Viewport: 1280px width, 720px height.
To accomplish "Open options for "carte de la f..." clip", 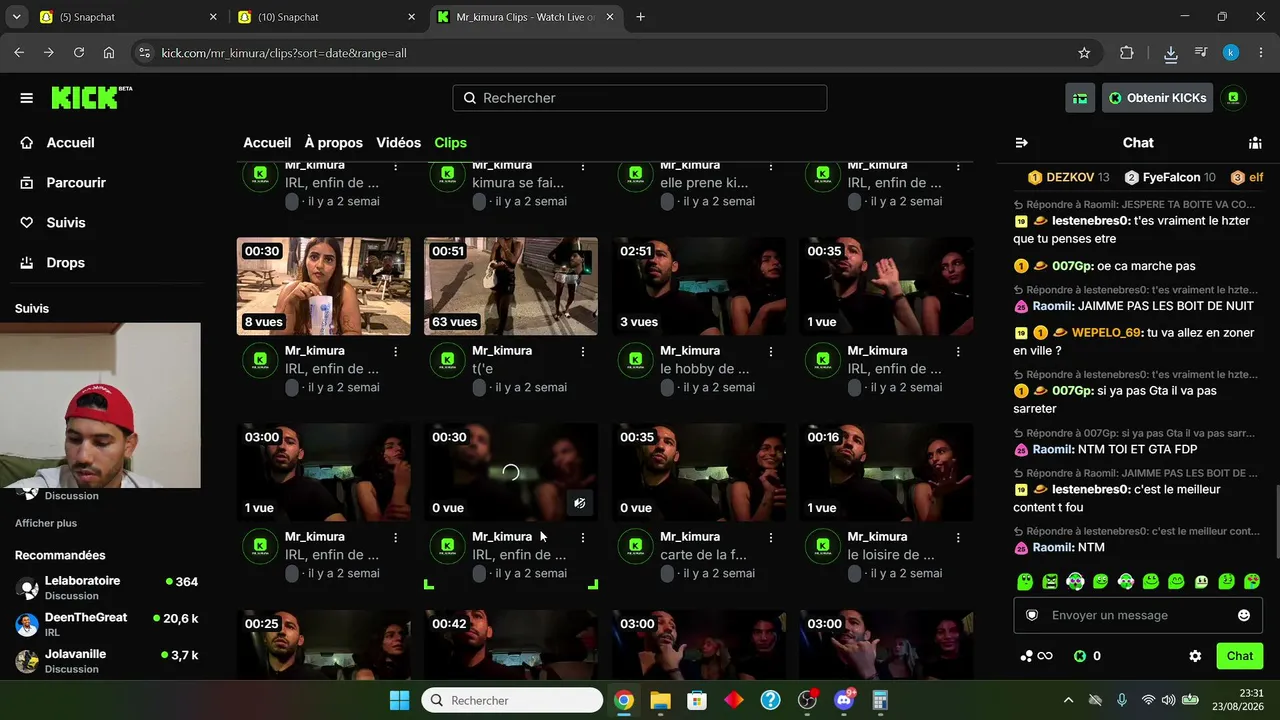I will [x=771, y=538].
